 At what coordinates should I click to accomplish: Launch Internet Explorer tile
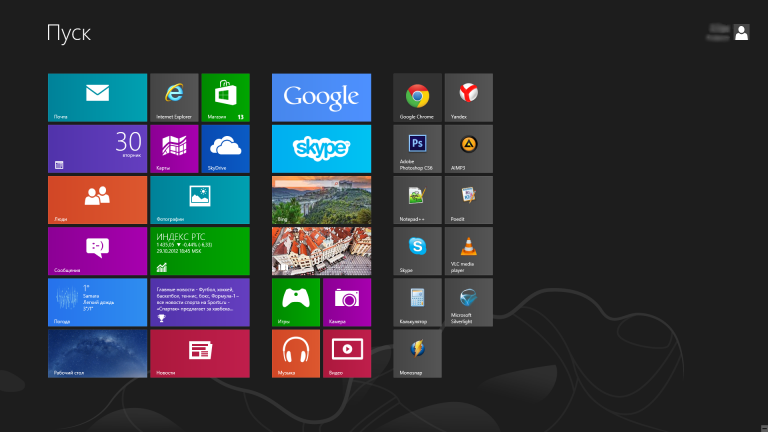pos(174,97)
